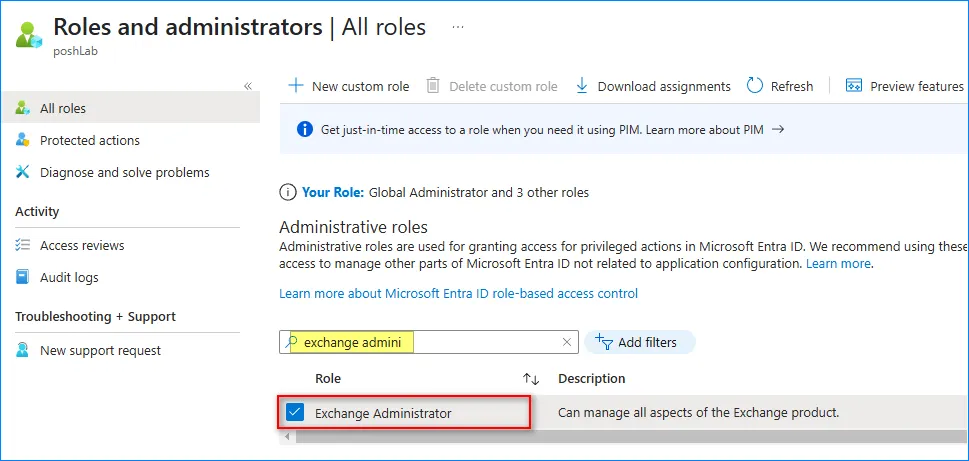
Task: Click the Refresh circular arrow icon
Action: (755, 86)
